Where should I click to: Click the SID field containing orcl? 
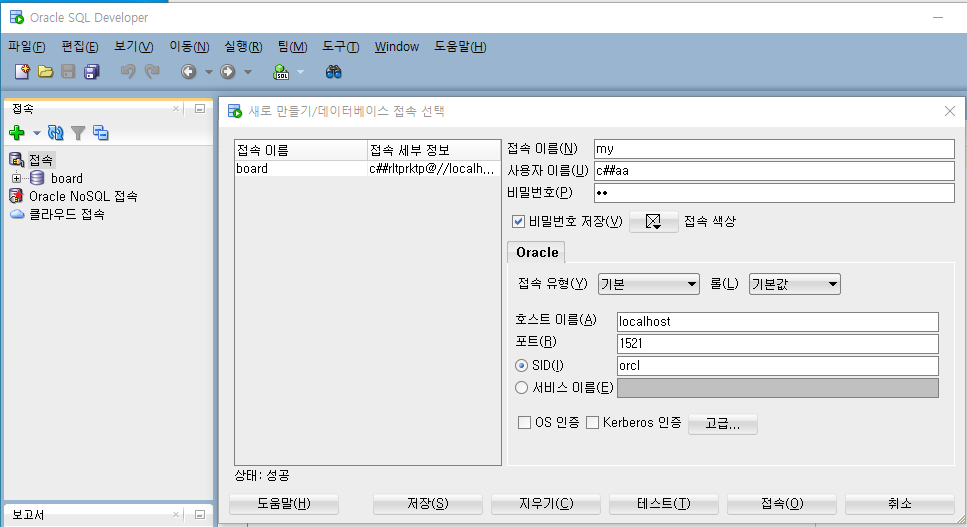point(778,366)
